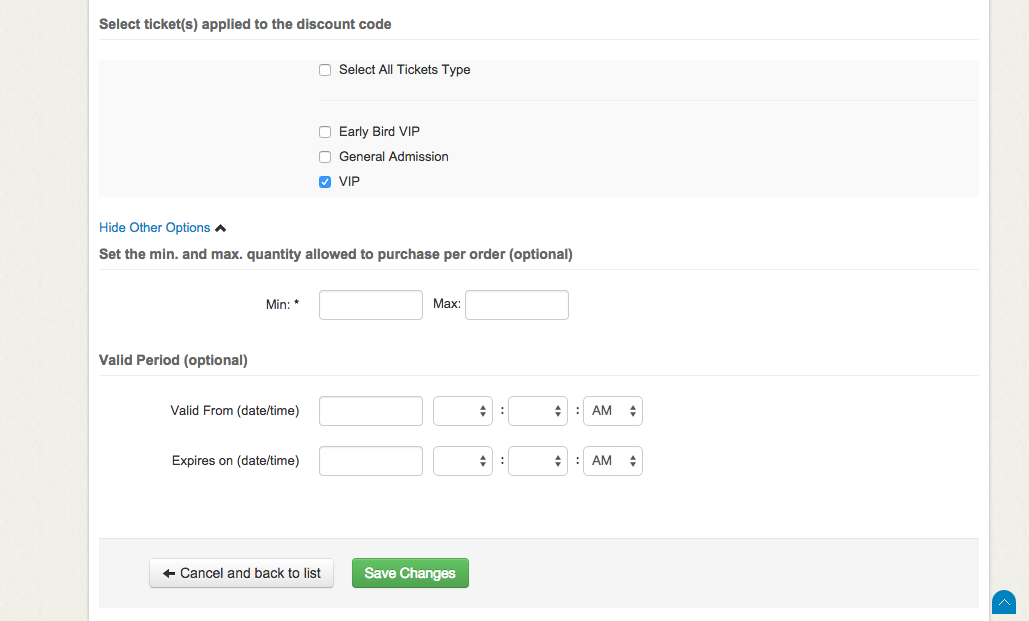Click the 'Valid Period (optional)' heading text
Image resolution: width=1029 pixels, height=621 pixels.
(173, 360)
